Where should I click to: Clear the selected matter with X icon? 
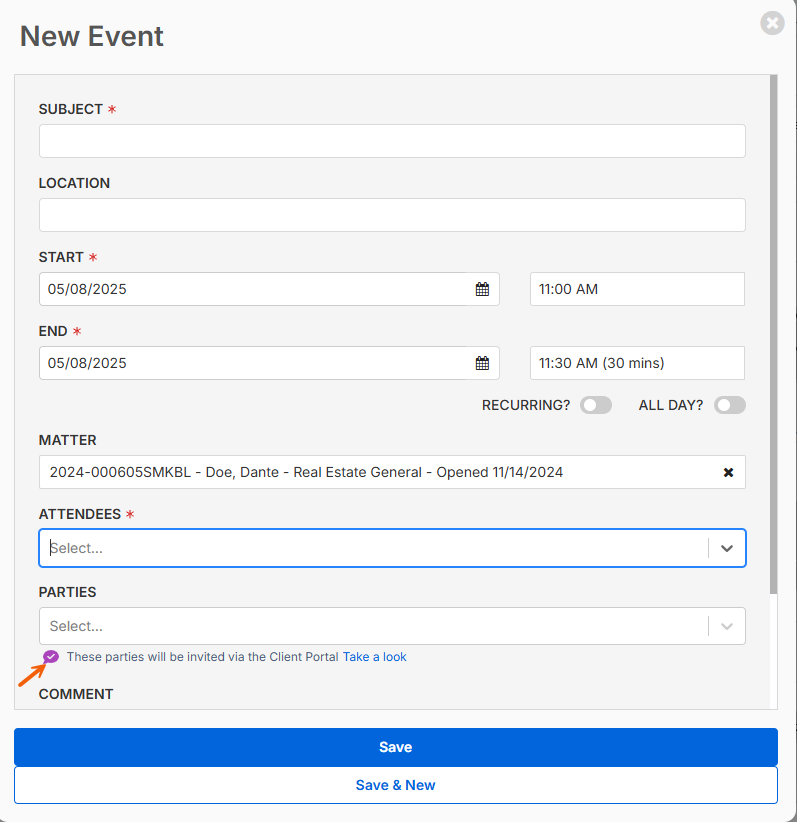click(728, 472)
